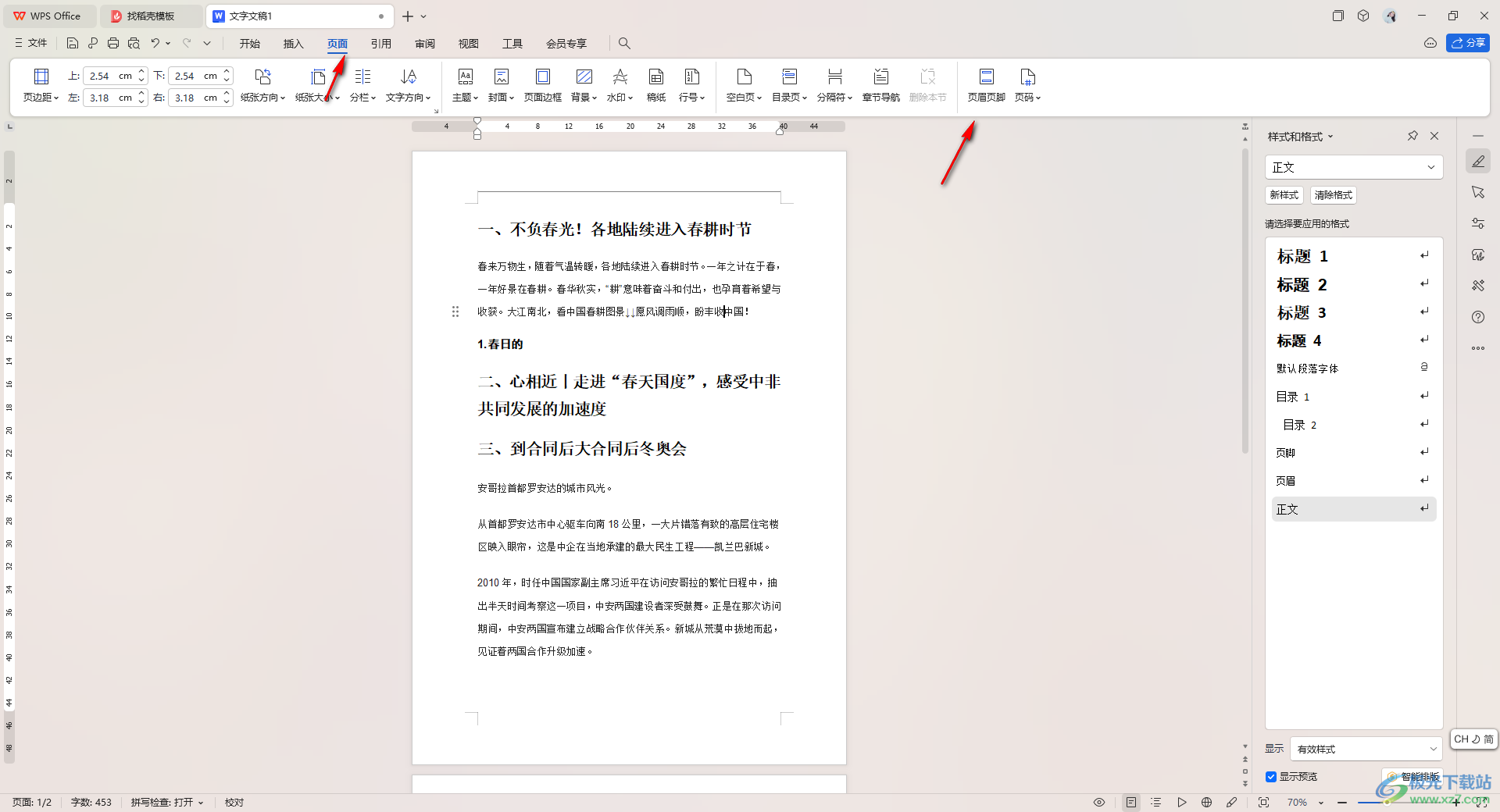This screenshot has height=812, width=1500.
Task: Open 纸张方向 paper orientation options
Action: pos(262,85)
